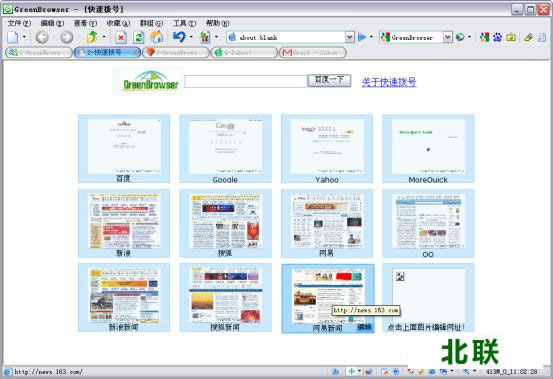
Task: Click the 413M_0_11:02:28 status text
Action: click(x=511, y=372)
